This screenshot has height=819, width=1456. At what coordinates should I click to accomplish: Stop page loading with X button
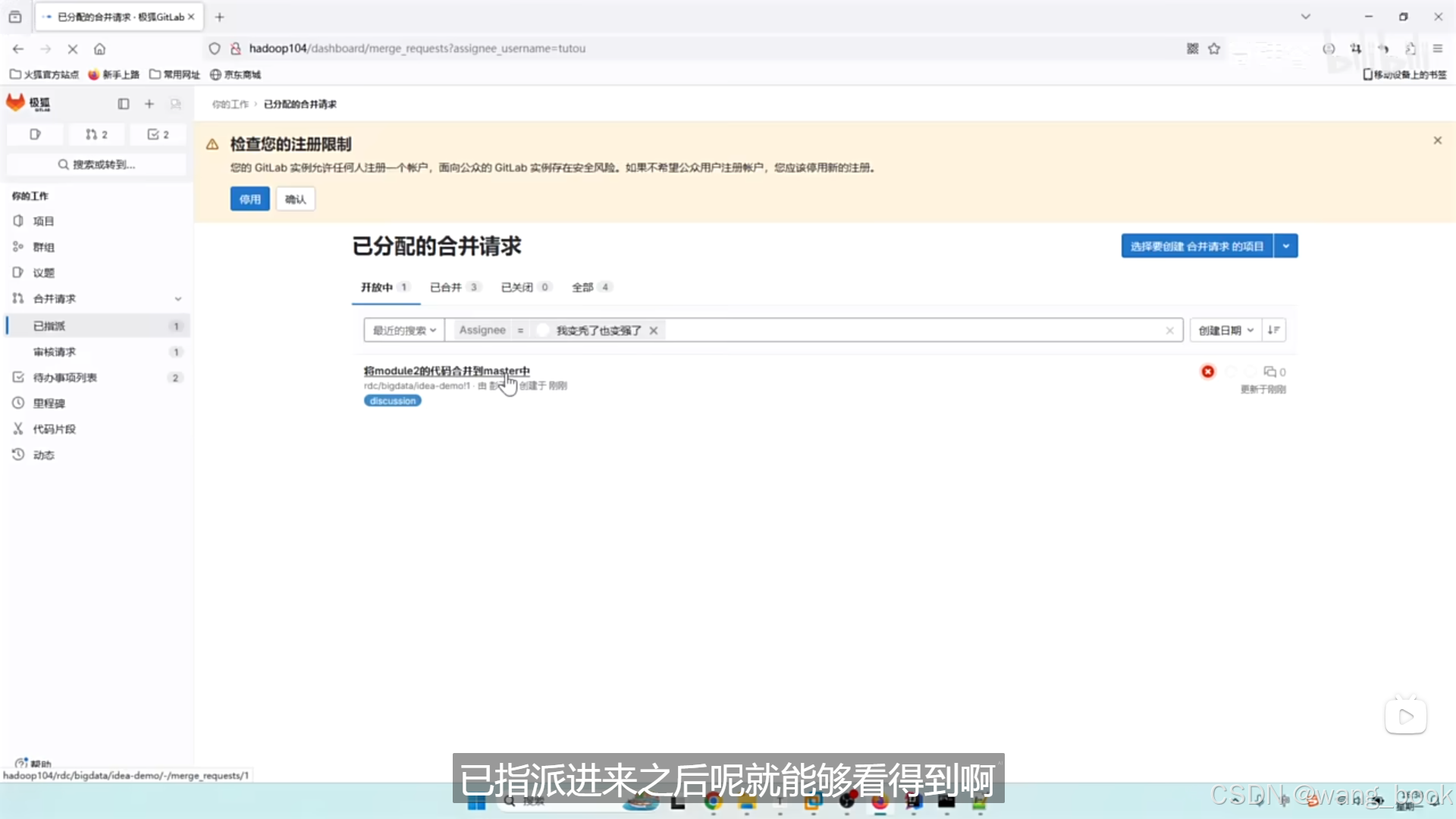pyautogui.click(x=73, y=49)
